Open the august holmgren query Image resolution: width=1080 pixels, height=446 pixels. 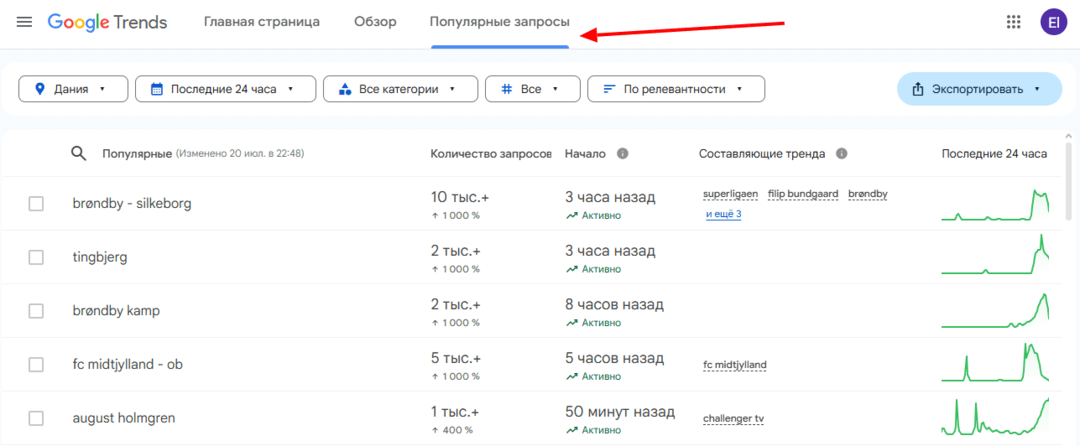(123, 418)
